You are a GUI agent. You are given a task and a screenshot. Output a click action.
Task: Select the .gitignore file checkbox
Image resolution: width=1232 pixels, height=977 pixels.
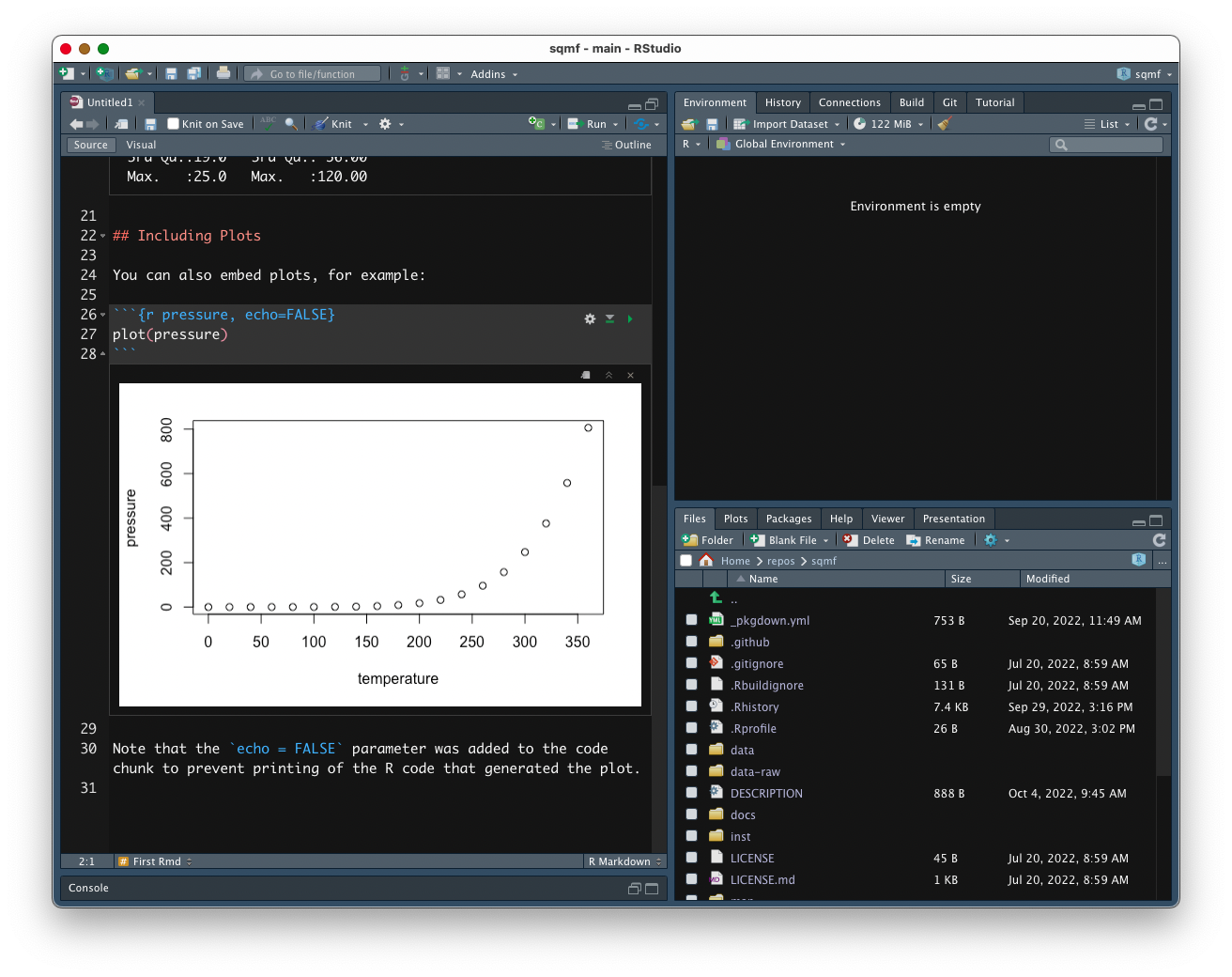click(692, 663)
